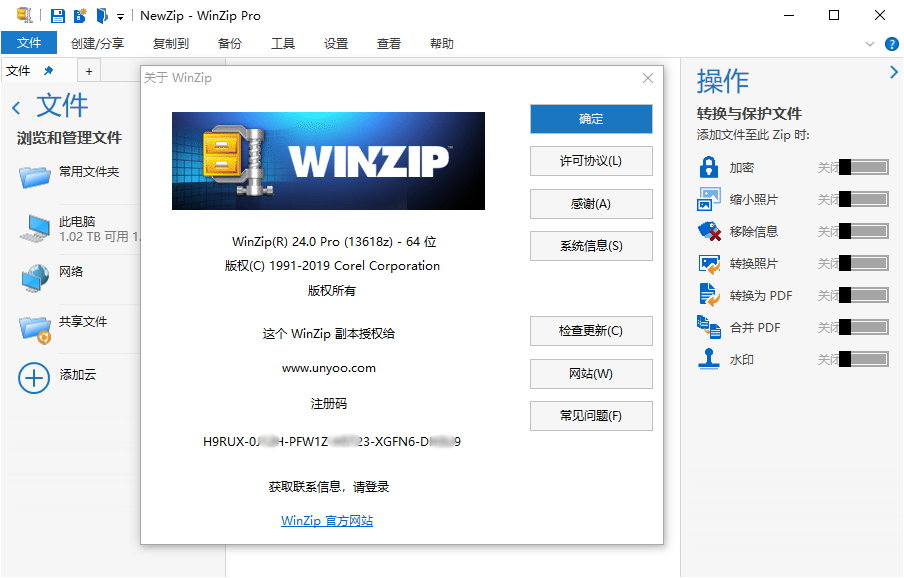Viewport: 904px width, 578px height.
Task: Click the 转换为 PDF document icon
Action: 709,295
